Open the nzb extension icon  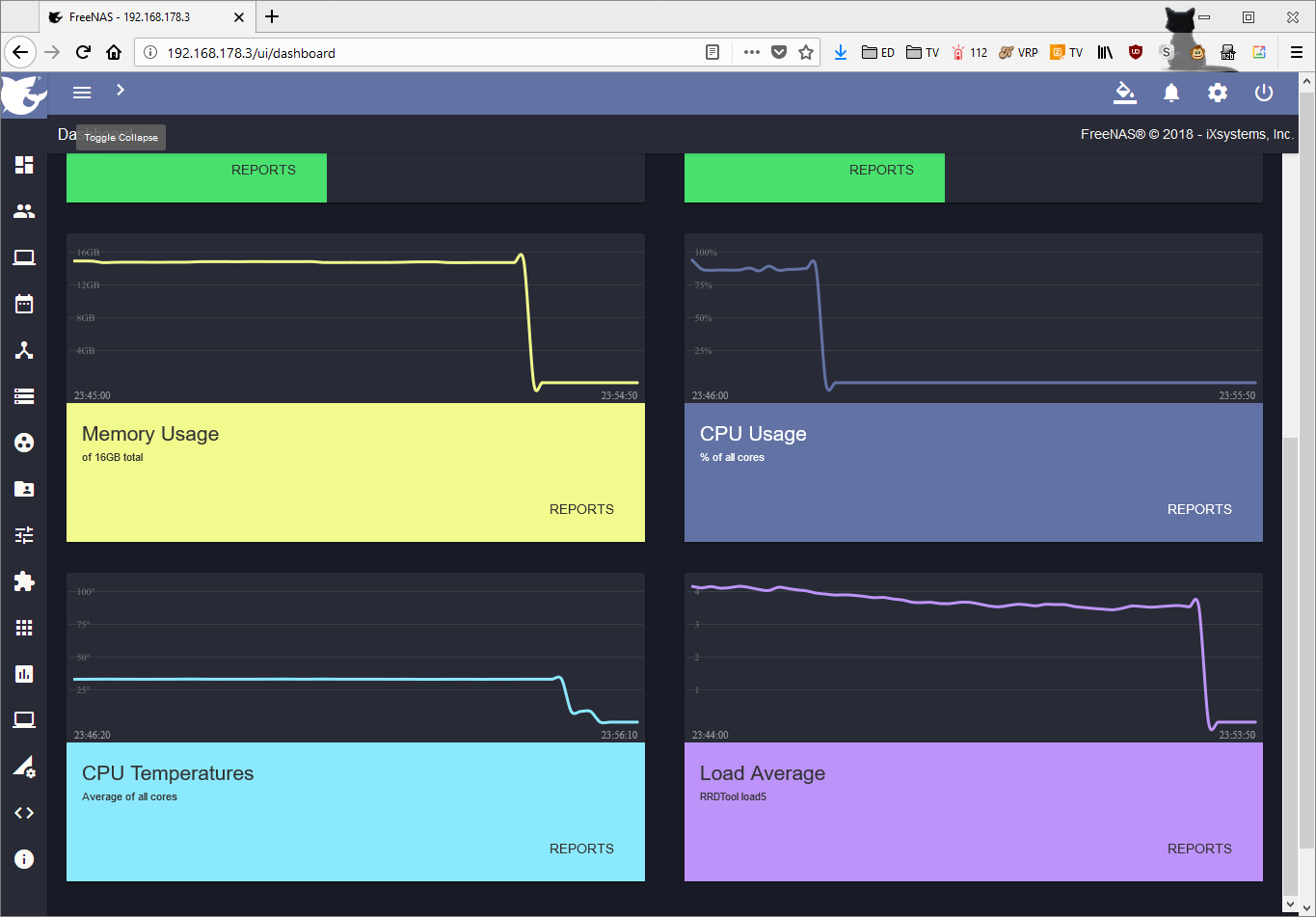coord(1228,52)
